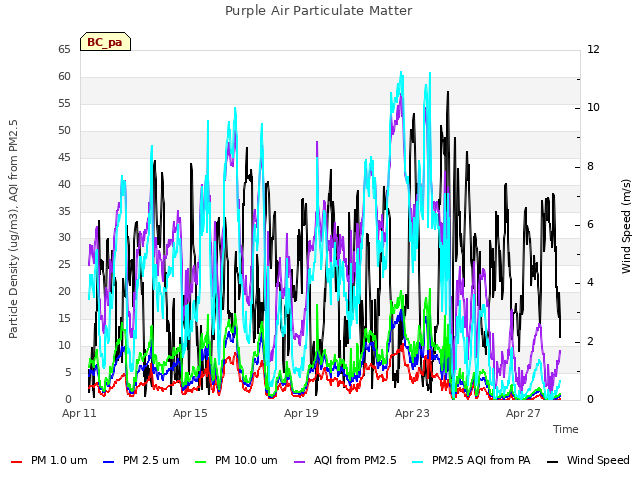Click the 8 tick on the wind axis
This screenshot has height=480, width=640.
(590, 167)
